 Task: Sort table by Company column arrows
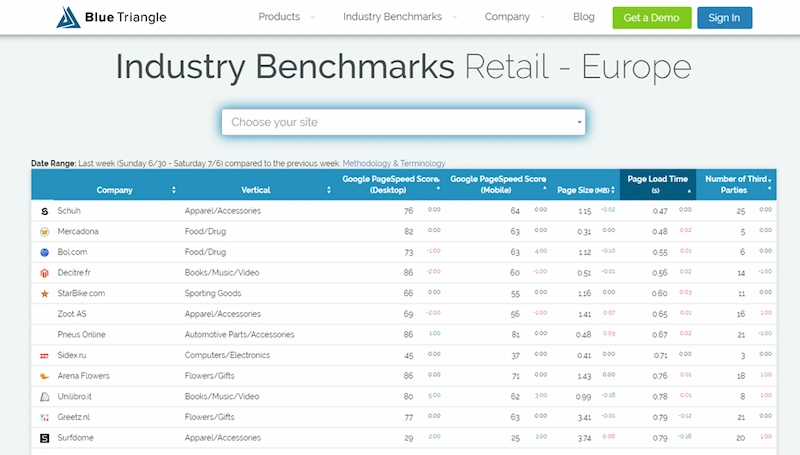point(173,190)
